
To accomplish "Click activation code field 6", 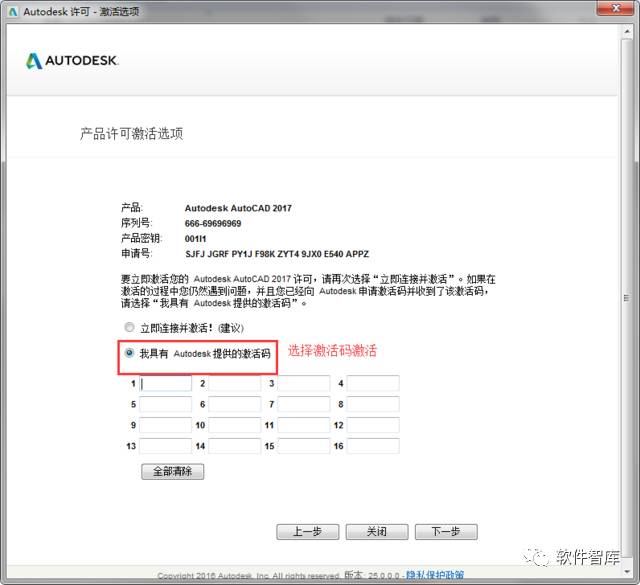I will [235, 404].
